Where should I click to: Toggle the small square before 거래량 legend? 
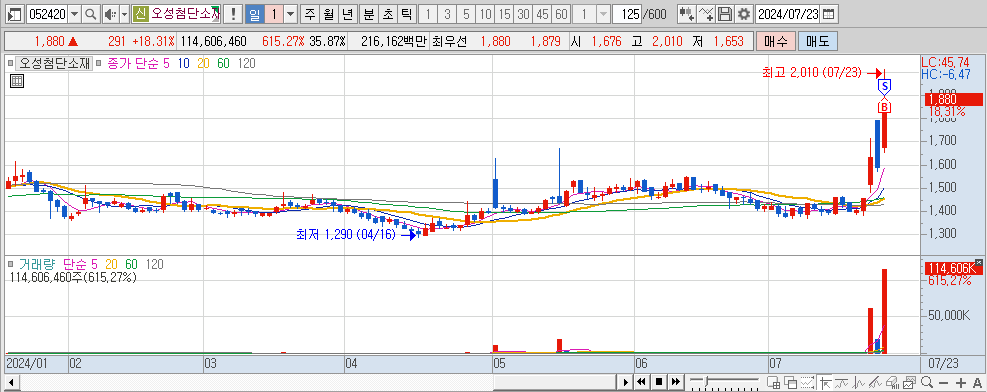(x=9, y=265)
